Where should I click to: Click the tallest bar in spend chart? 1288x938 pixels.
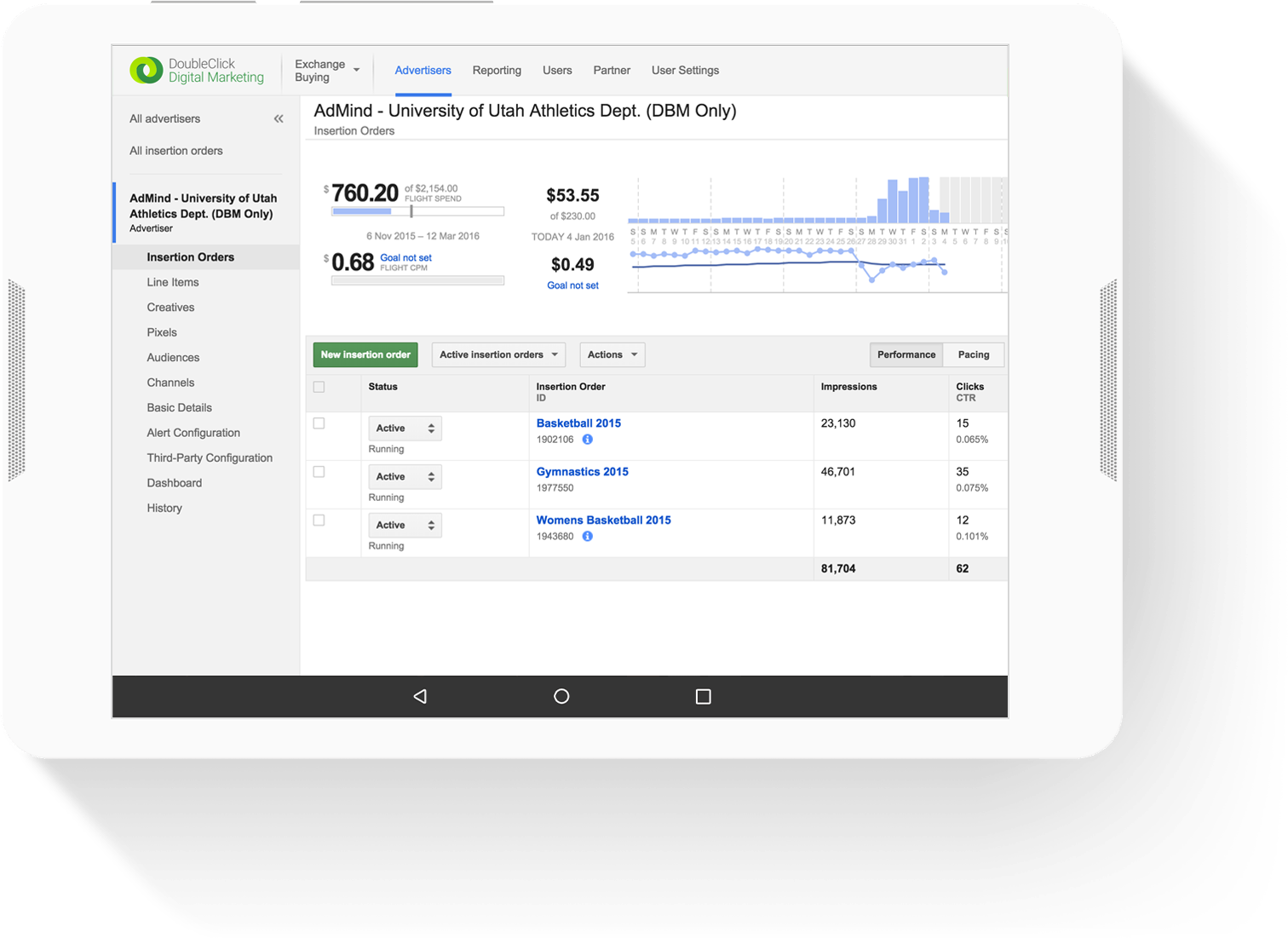[x=923, y=200]
